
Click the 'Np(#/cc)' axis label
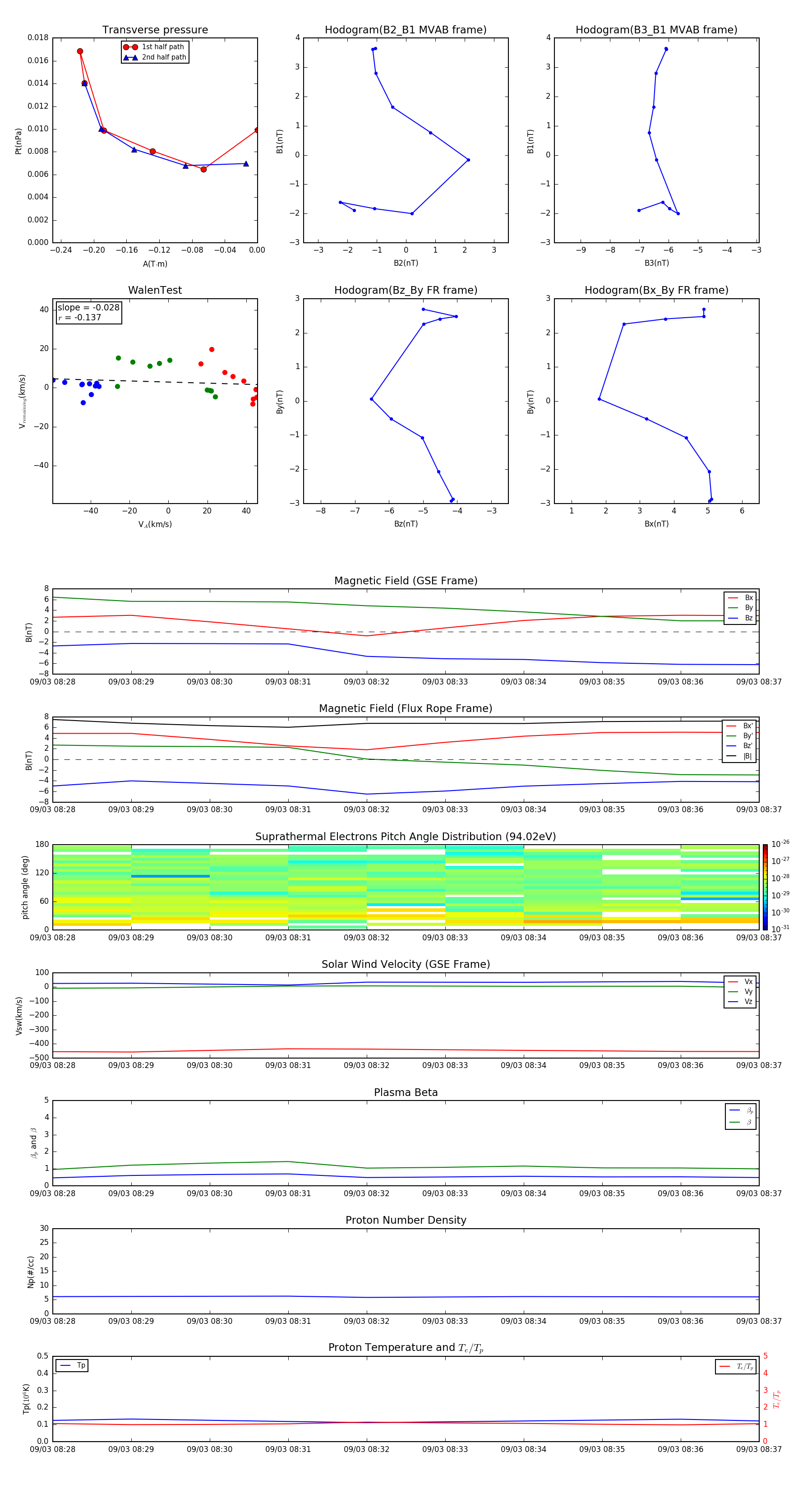click(31, 1272)
